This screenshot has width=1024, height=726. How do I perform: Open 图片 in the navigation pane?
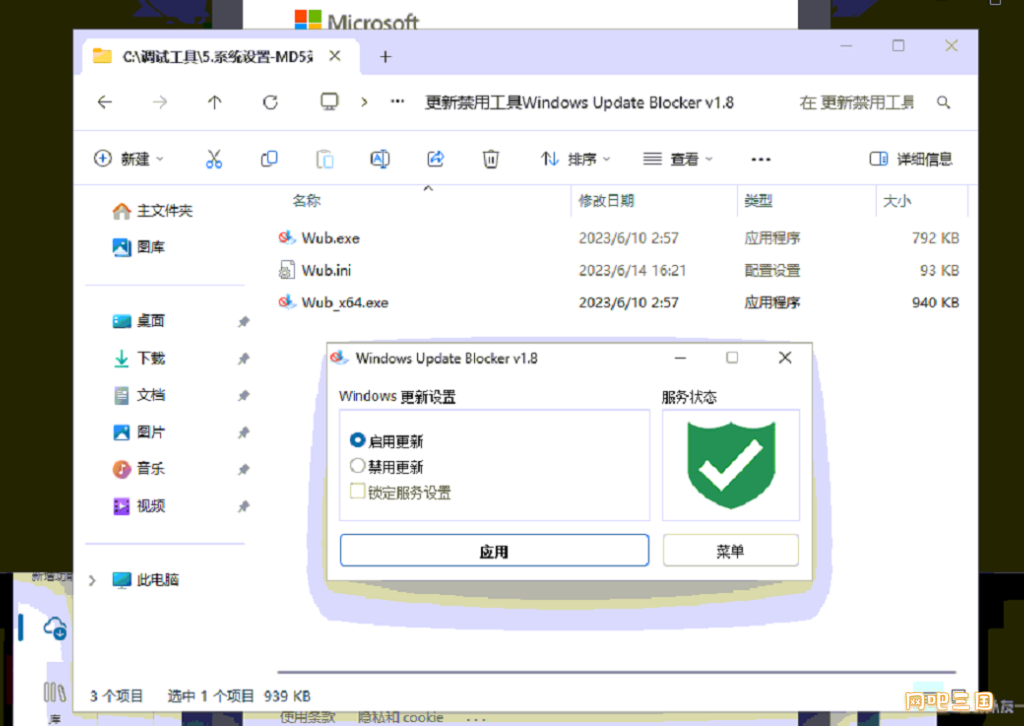pyautogui.click(x=138, y=432)
